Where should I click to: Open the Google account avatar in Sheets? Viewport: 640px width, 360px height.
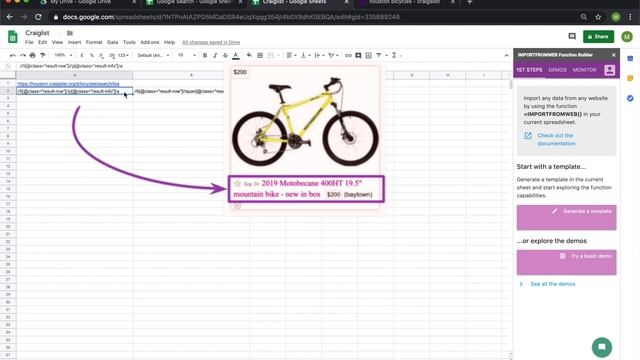[x=627, y=36]
